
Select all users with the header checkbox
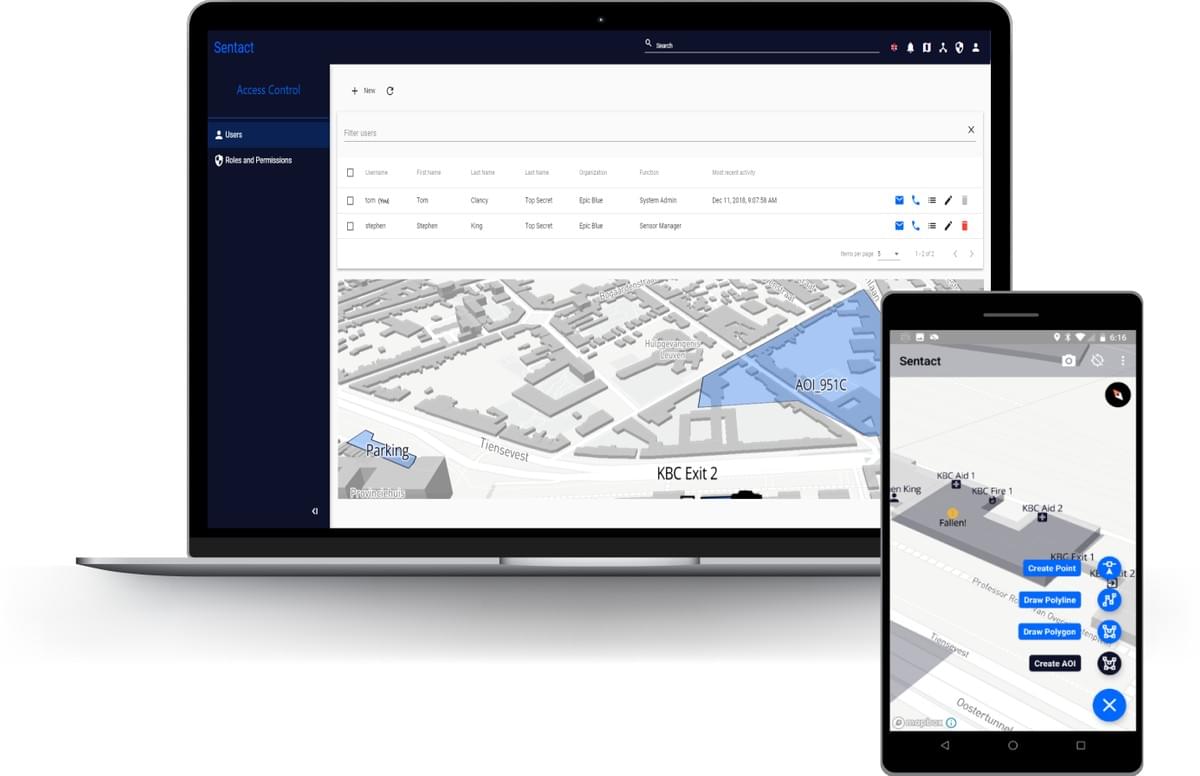tap(350, 172)
